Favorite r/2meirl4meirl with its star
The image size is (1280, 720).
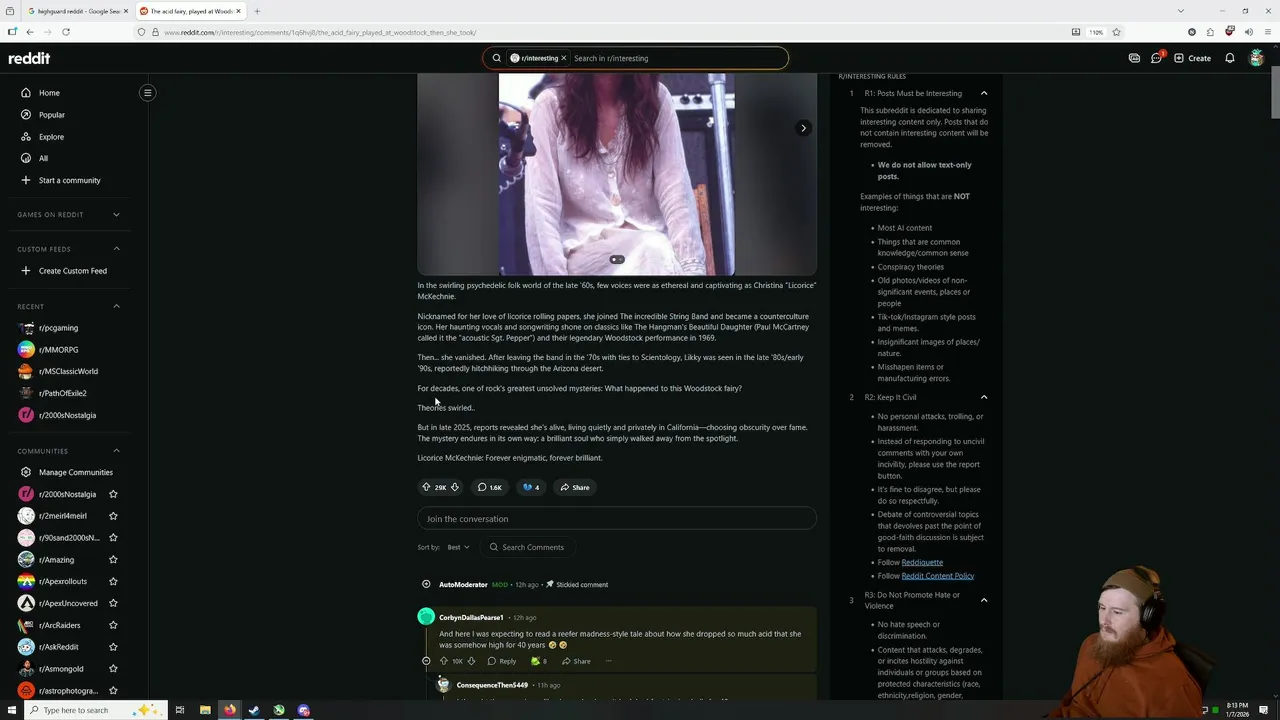[113, 516]
